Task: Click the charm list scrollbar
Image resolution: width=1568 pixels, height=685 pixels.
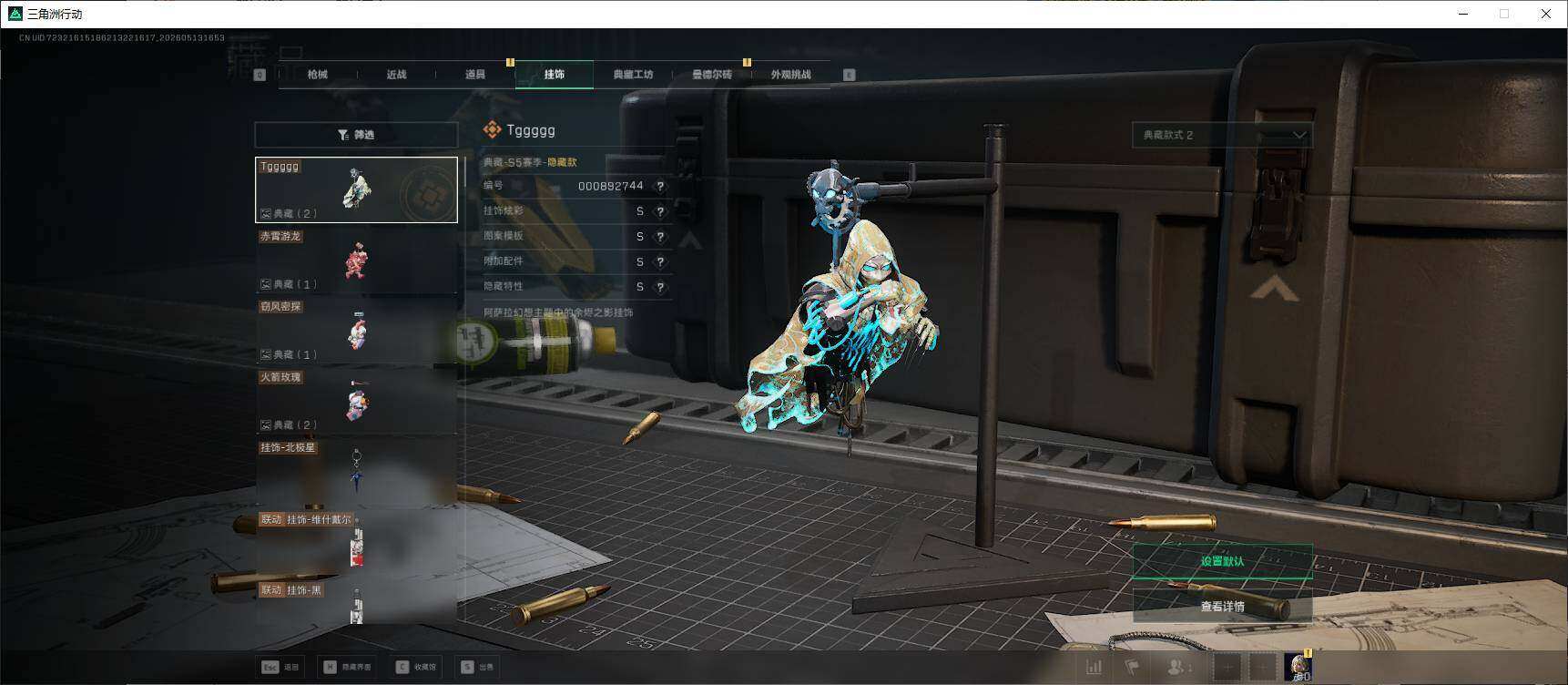Action: [464, 173]
